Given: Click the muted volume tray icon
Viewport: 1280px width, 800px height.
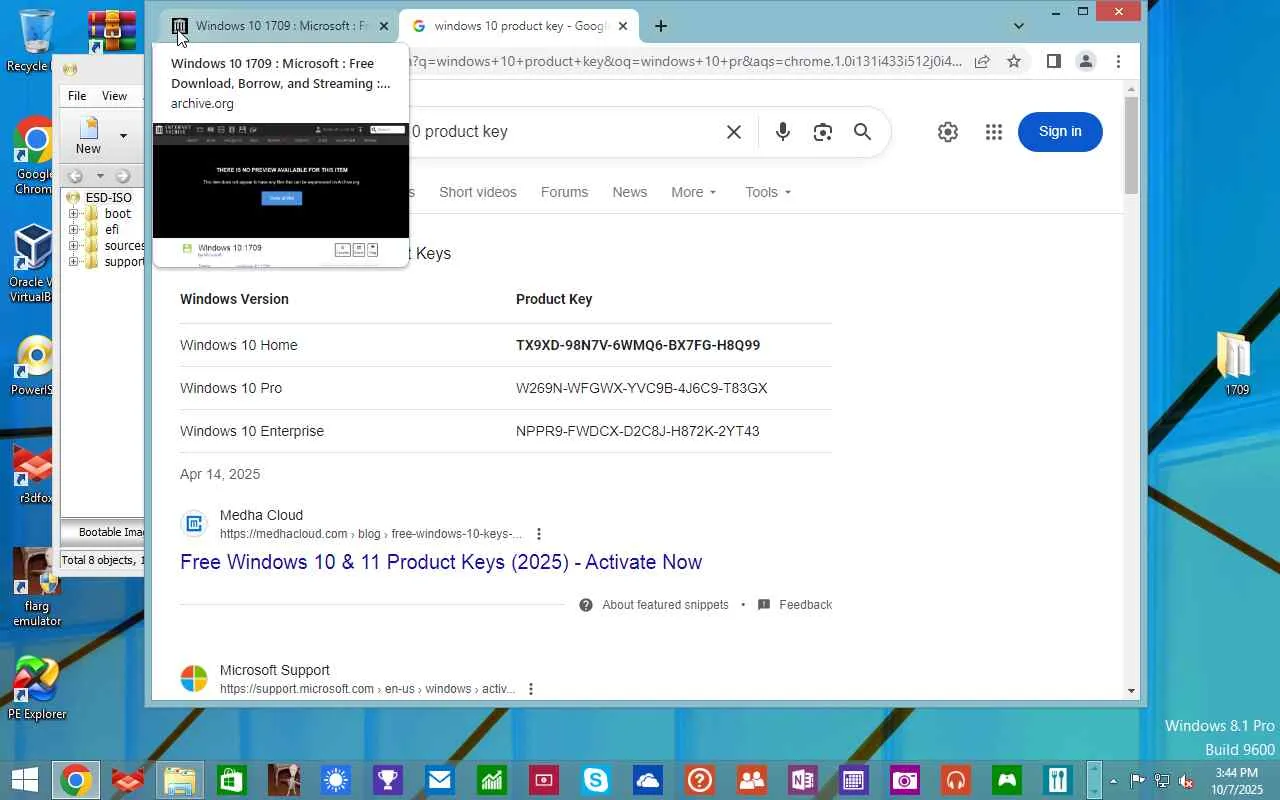Looking at the screenshot, I should tap(1186, 781).
